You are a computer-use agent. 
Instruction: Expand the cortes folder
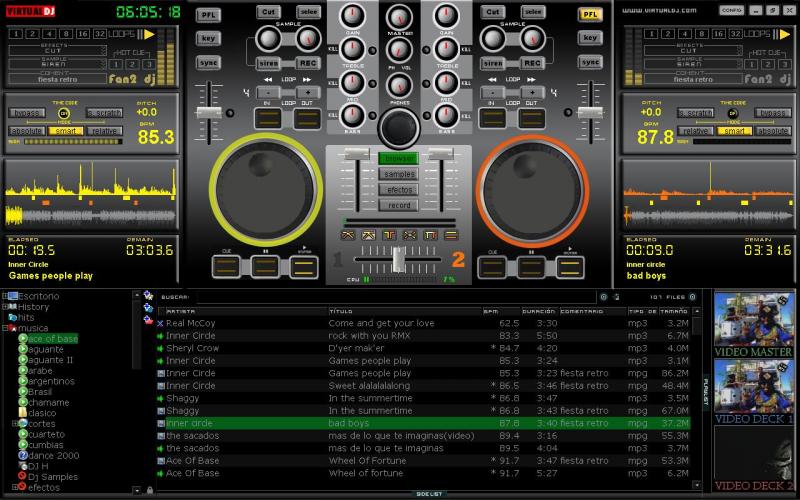coord(15,423)
